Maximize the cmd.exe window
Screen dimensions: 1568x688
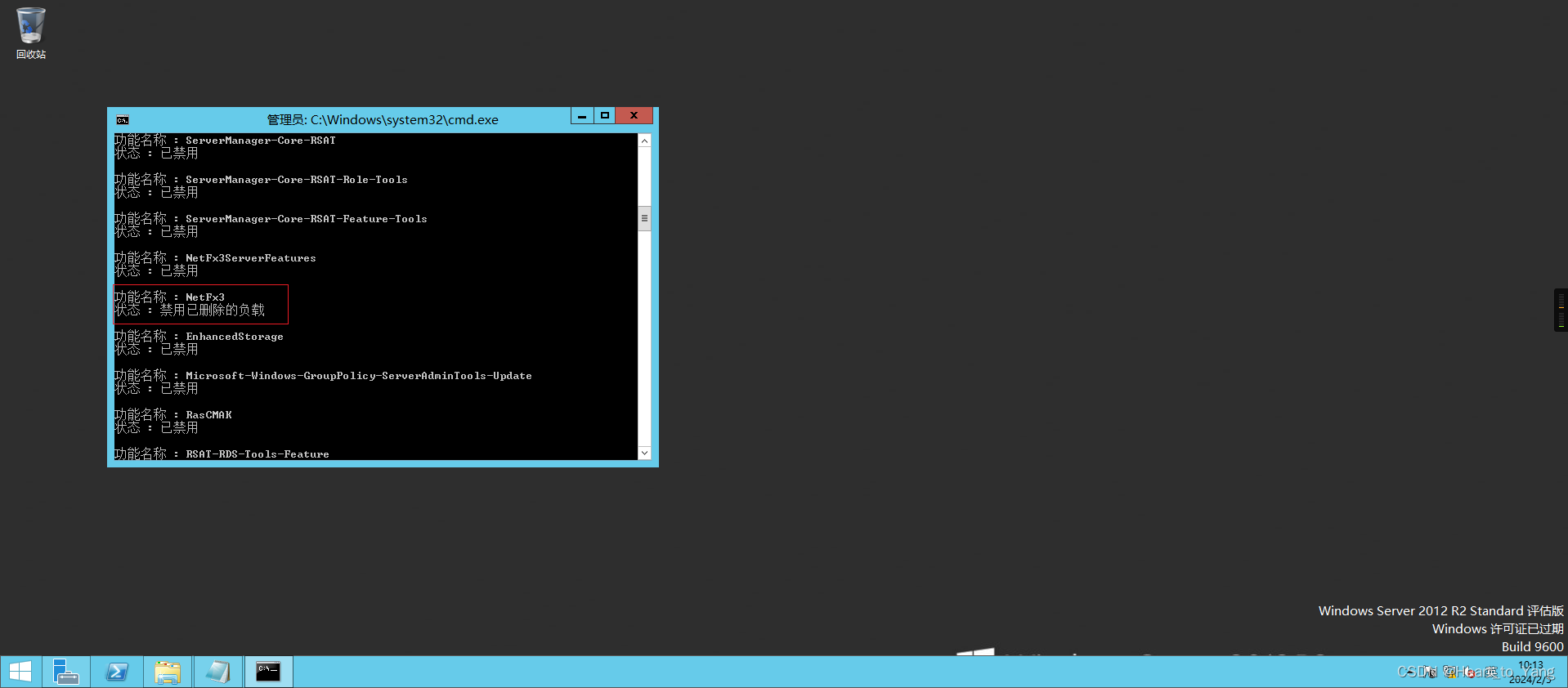point(605,116)
